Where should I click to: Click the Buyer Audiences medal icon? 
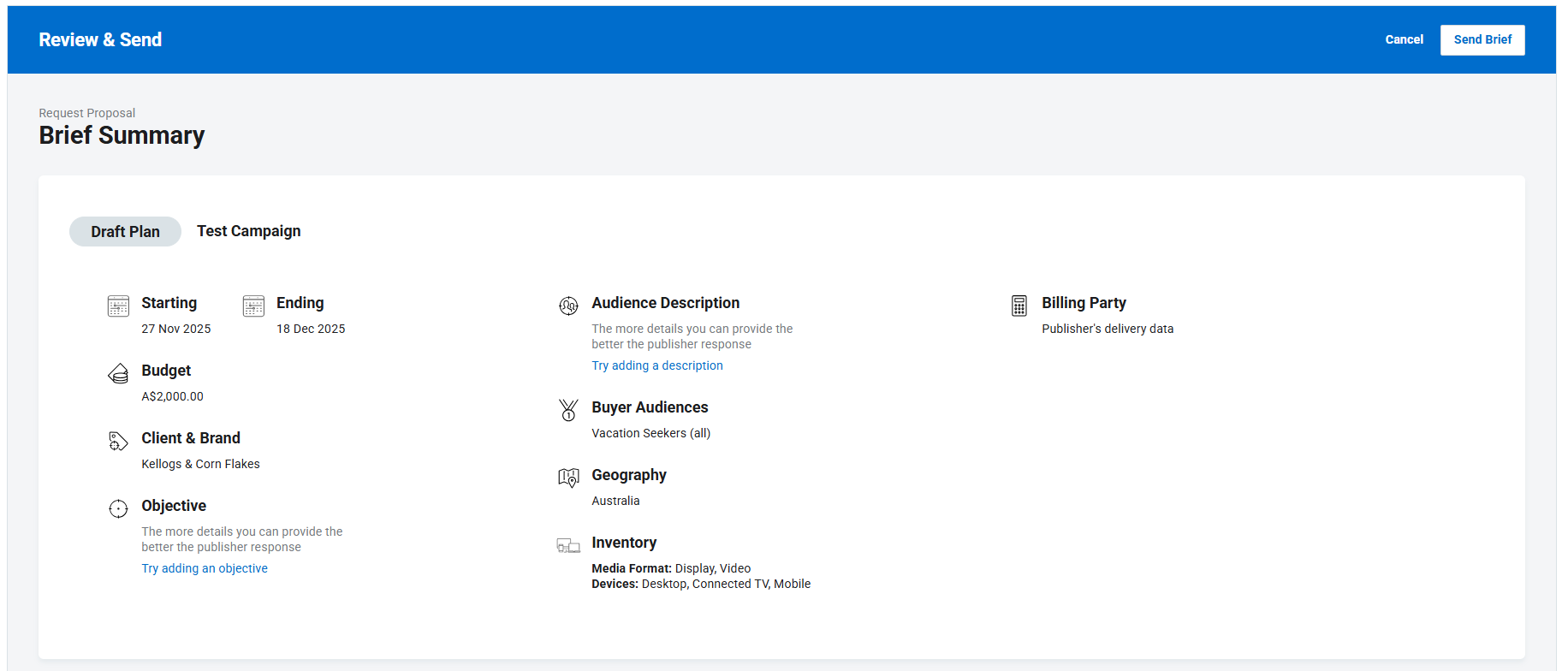(x=568, y=410)
